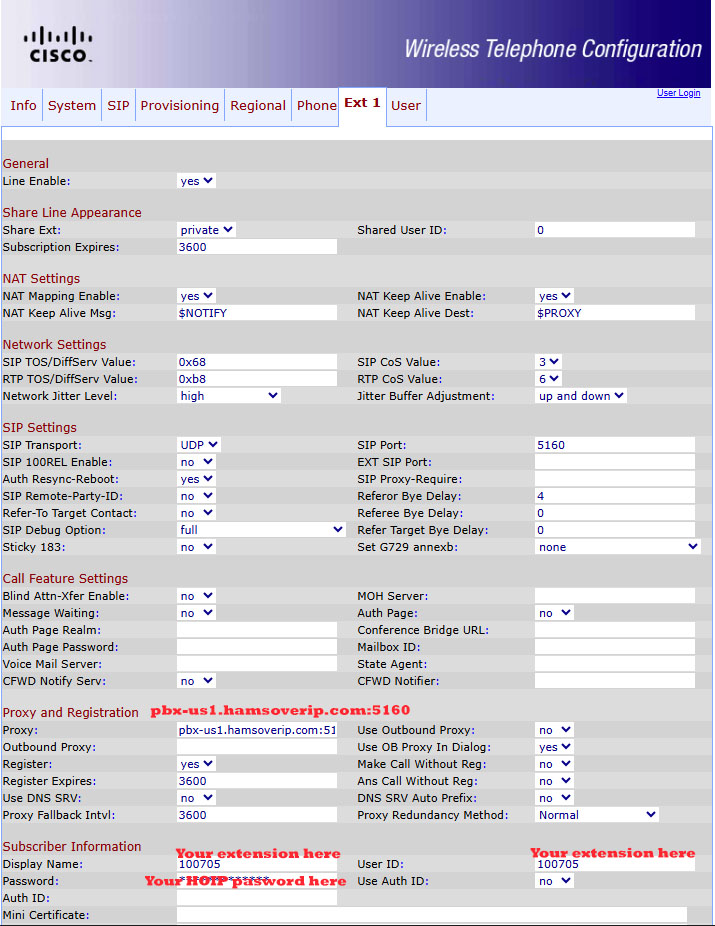Click the Subscription Expires field
Image resolution: width=715 pixels, height=926 pixels.
[x=257, y=247]
